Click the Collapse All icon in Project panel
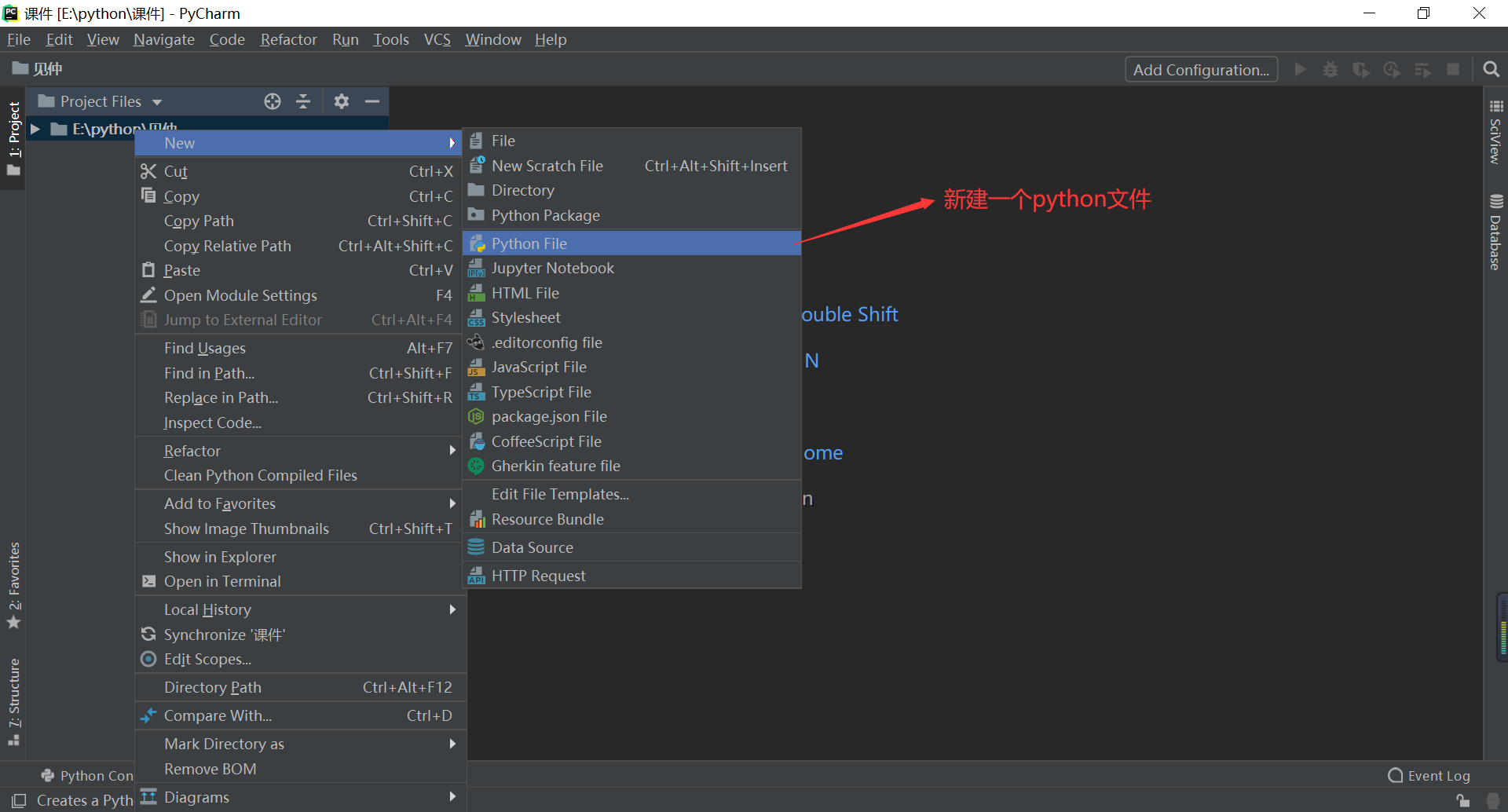Screen dimensions: 1508x812 tap(303, 101)
